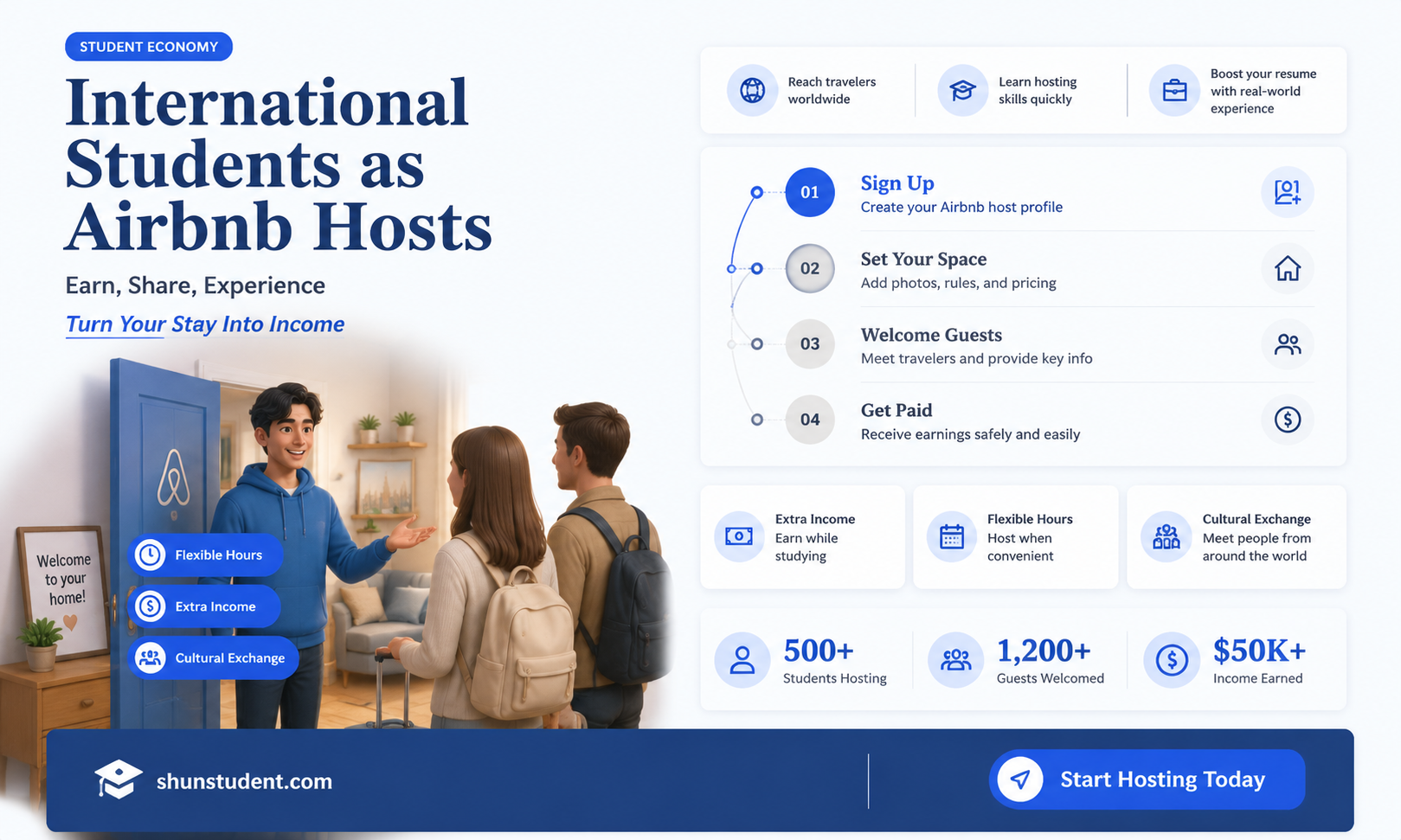Click the house icon in Set Your Space row

point(1287,268)
